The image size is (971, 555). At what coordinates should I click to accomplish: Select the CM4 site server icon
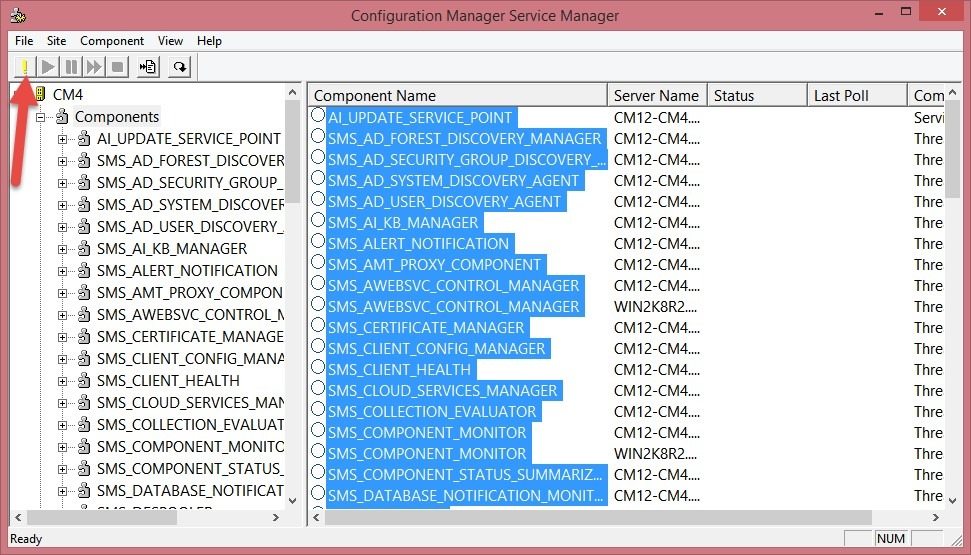pos(40,94)
